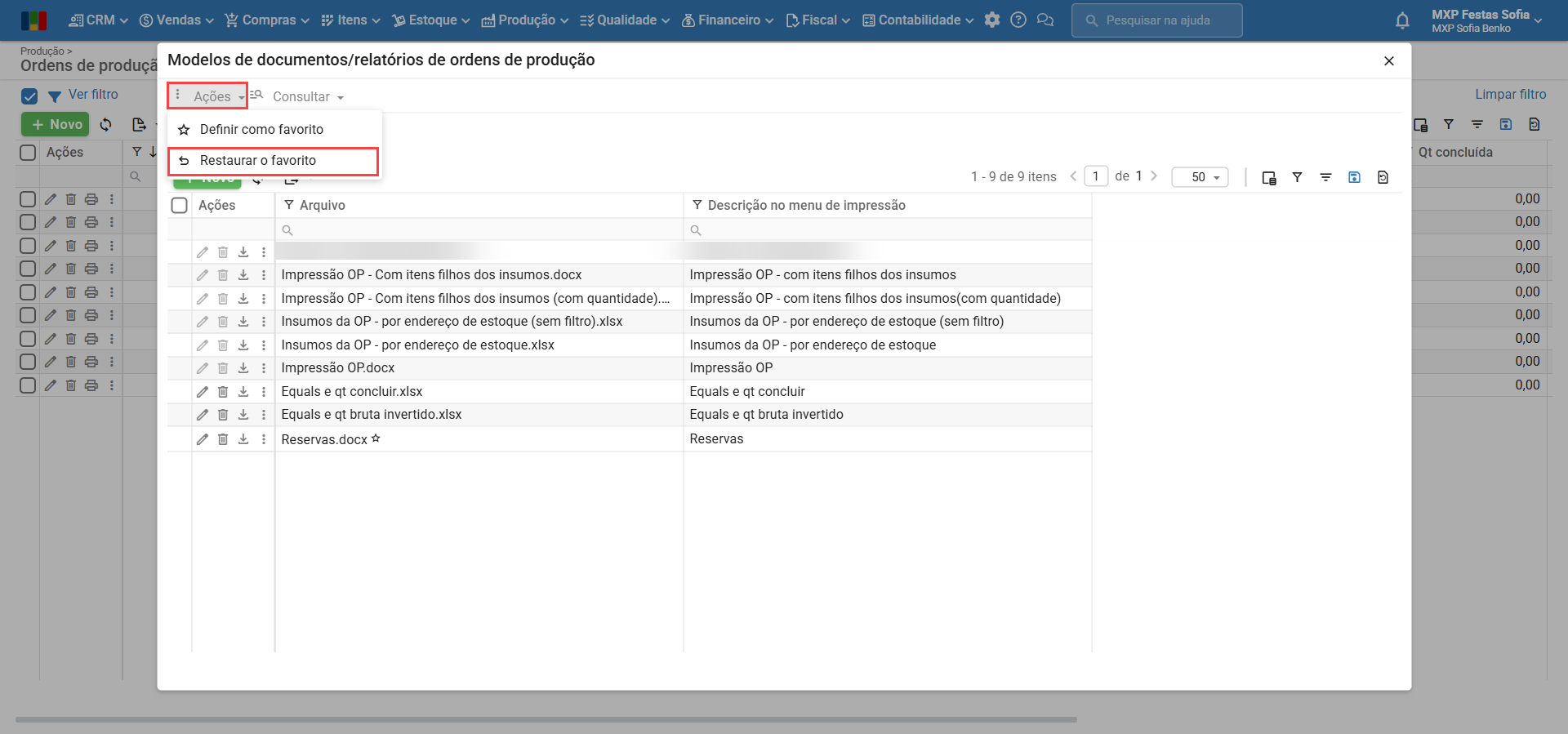The height and width of the screenshot is (734, 1568).
Task: Click the Pesquisar na ajuda search field
Action: click(x=1157, y=20)
